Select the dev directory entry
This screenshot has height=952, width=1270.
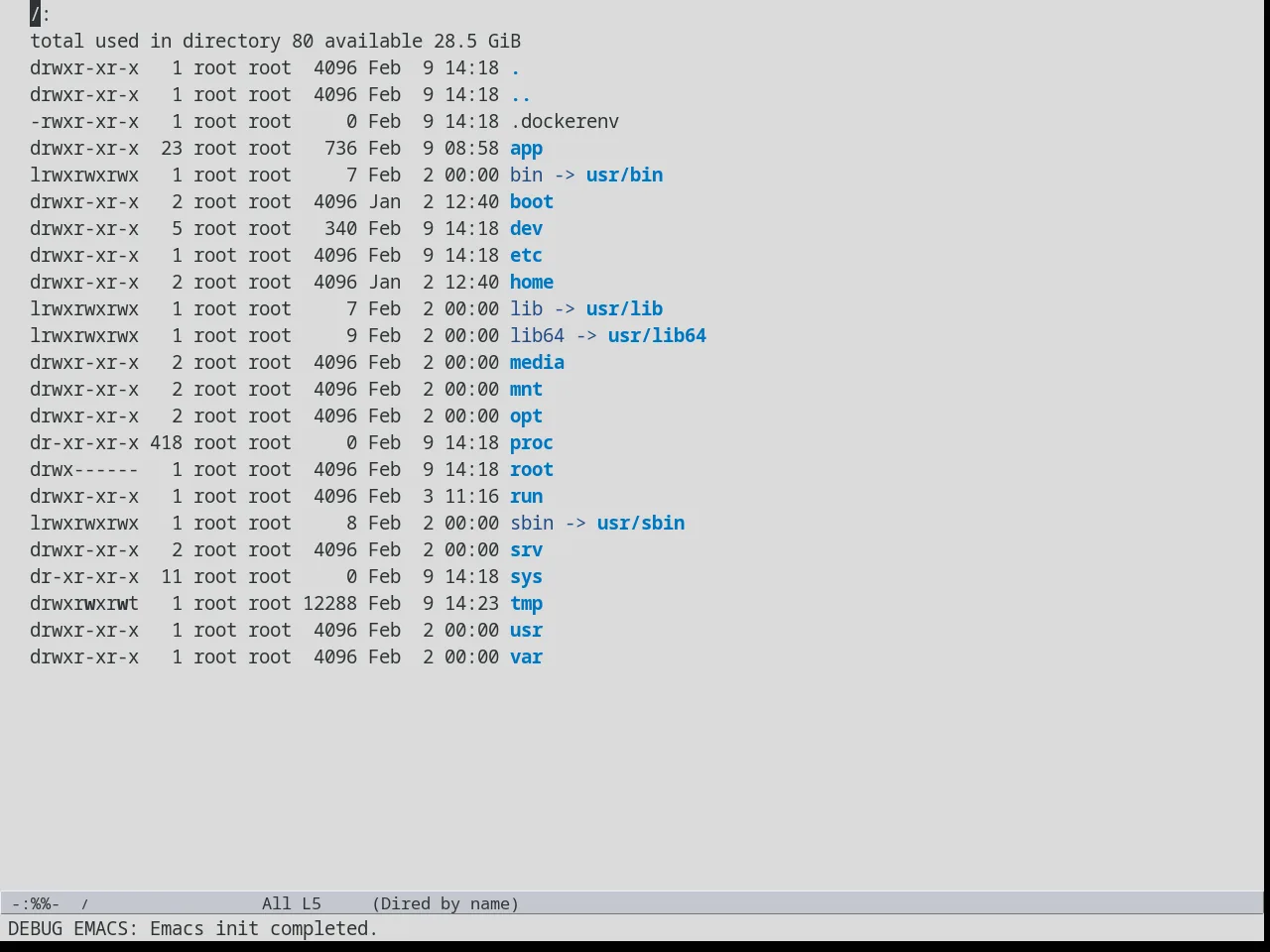(x=526, y=228)
